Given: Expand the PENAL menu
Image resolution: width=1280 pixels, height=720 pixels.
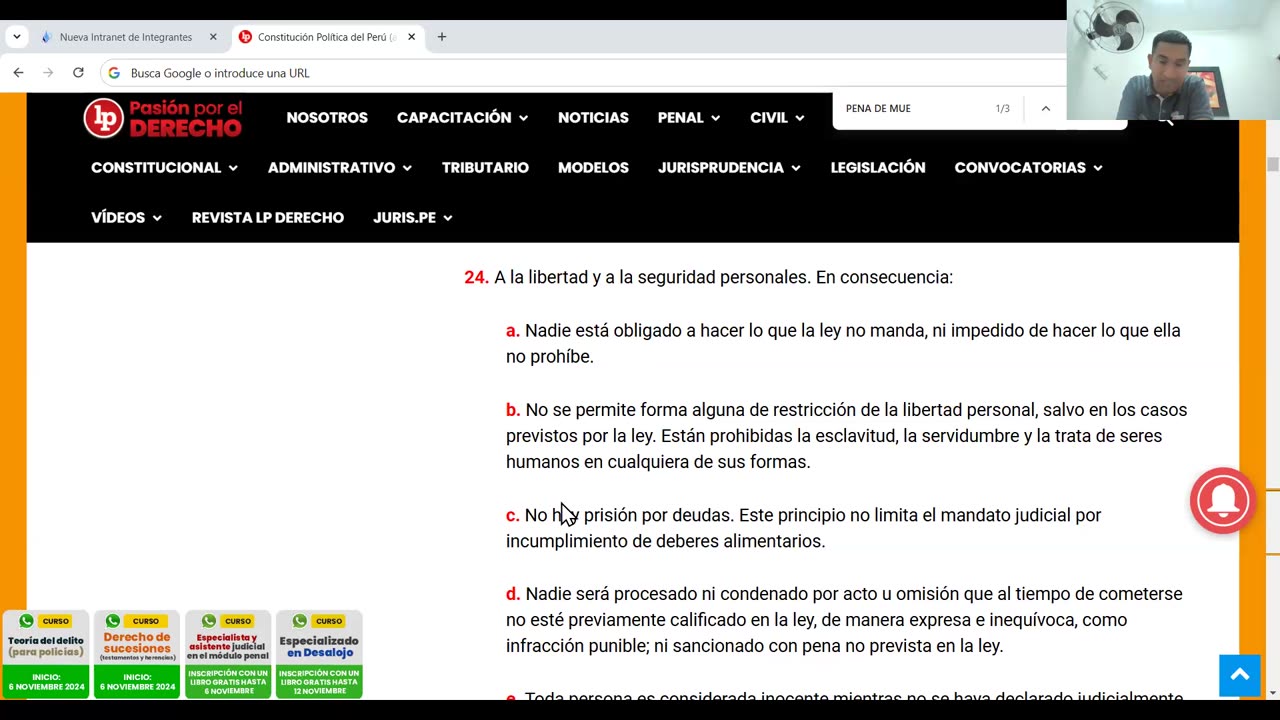Looking at the screenshot, I should click(x=689, y=118).
